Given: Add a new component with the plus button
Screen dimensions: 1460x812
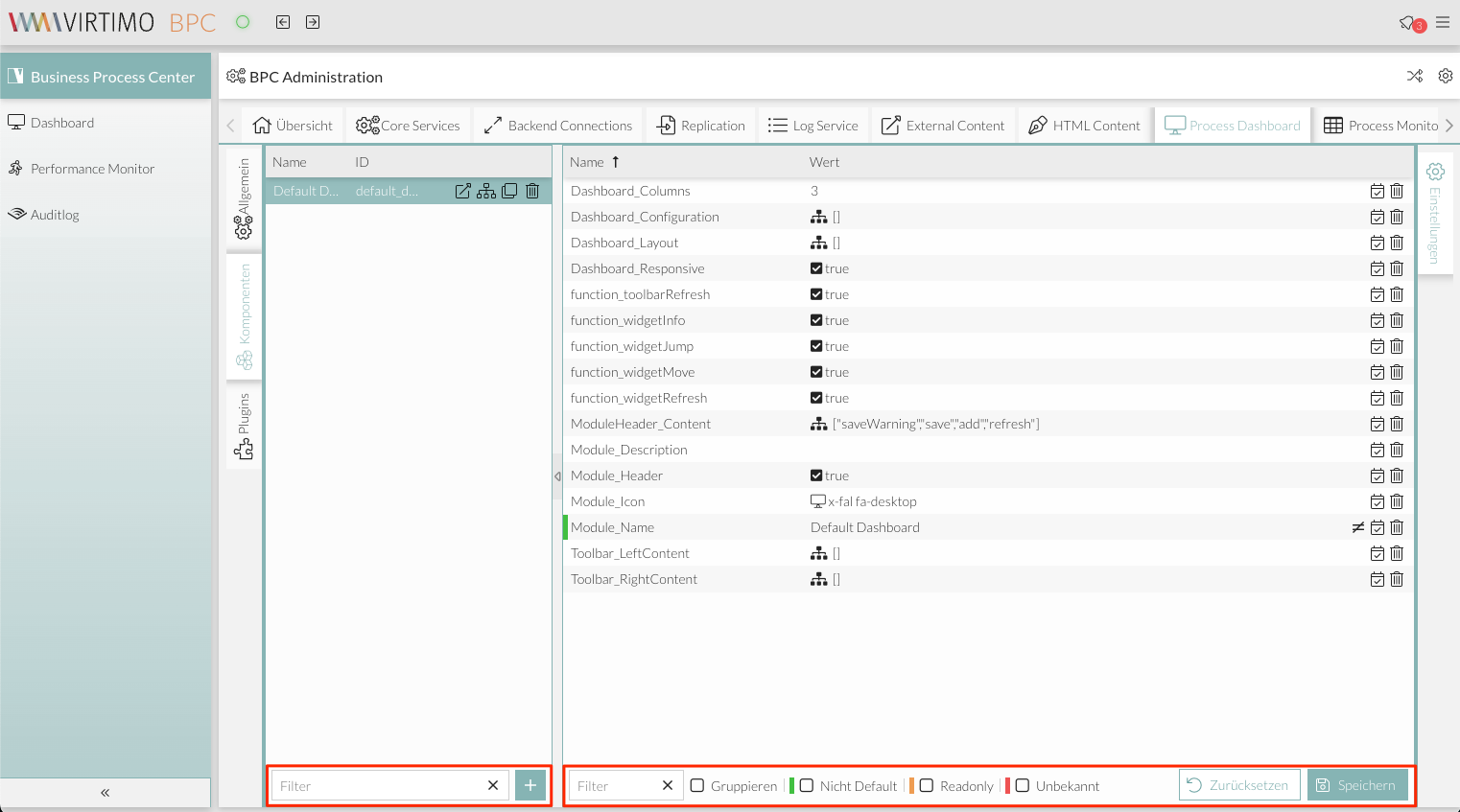Looking at the screenshot, I should [x=530, y=784].
